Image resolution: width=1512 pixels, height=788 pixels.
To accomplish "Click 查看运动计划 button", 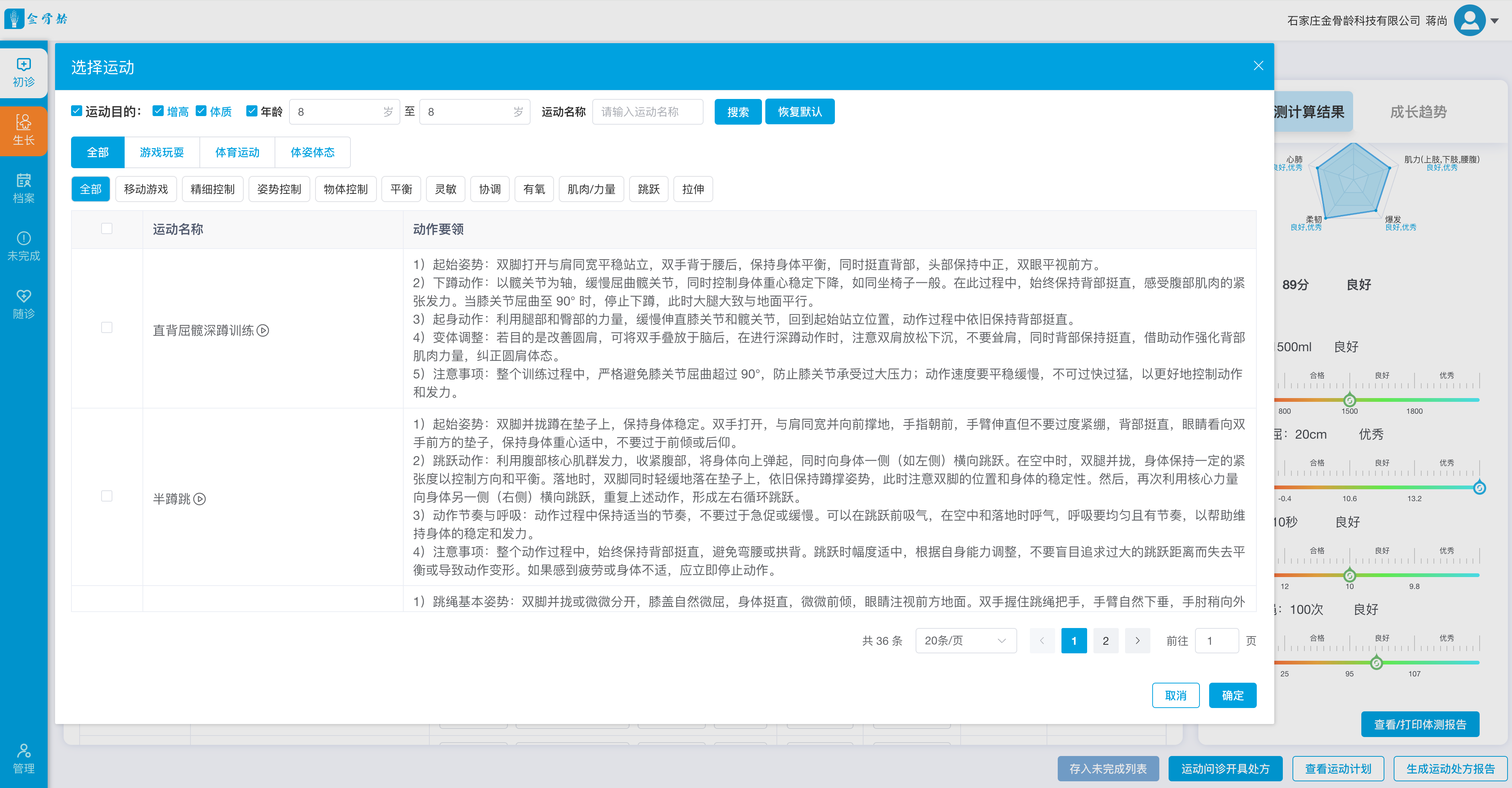I will pyautogui.click(x=1338, y=769).
